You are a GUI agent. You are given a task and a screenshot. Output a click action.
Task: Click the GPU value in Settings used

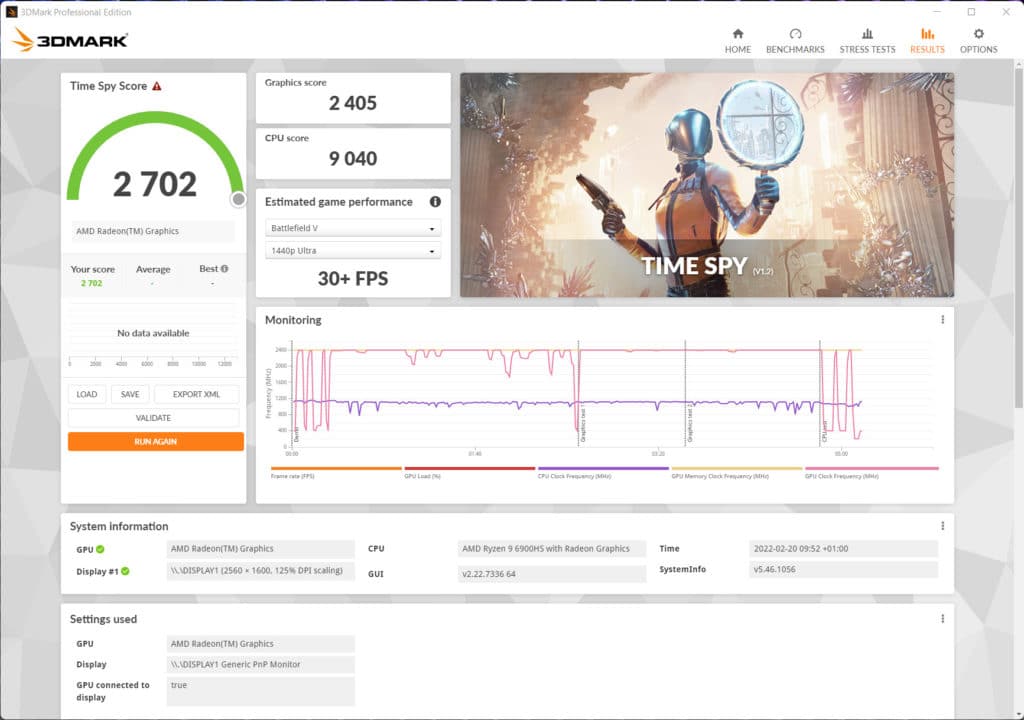coord(261,644)
